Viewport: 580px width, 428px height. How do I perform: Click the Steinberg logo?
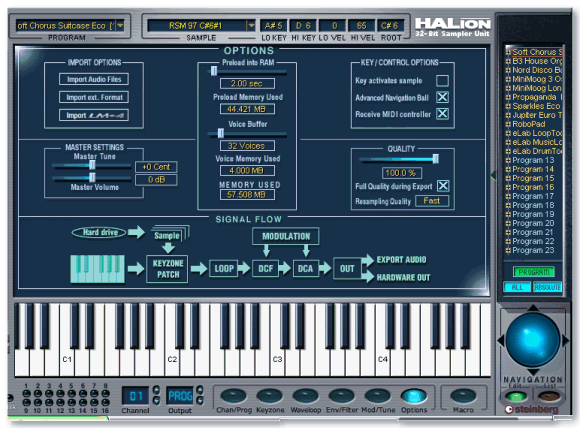(x=531, y=410)
